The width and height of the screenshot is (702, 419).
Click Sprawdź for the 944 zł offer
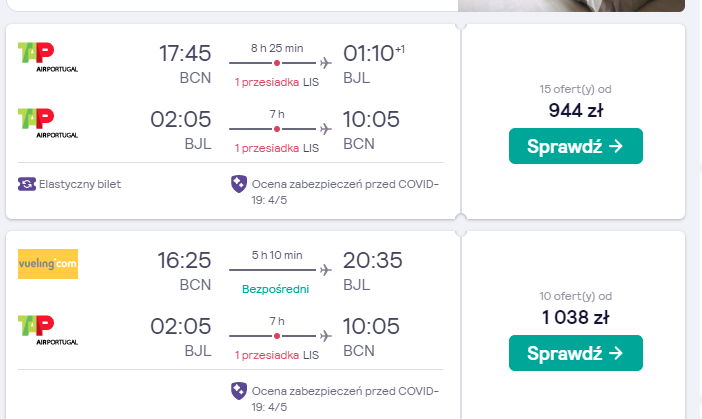tap(576, 146)
